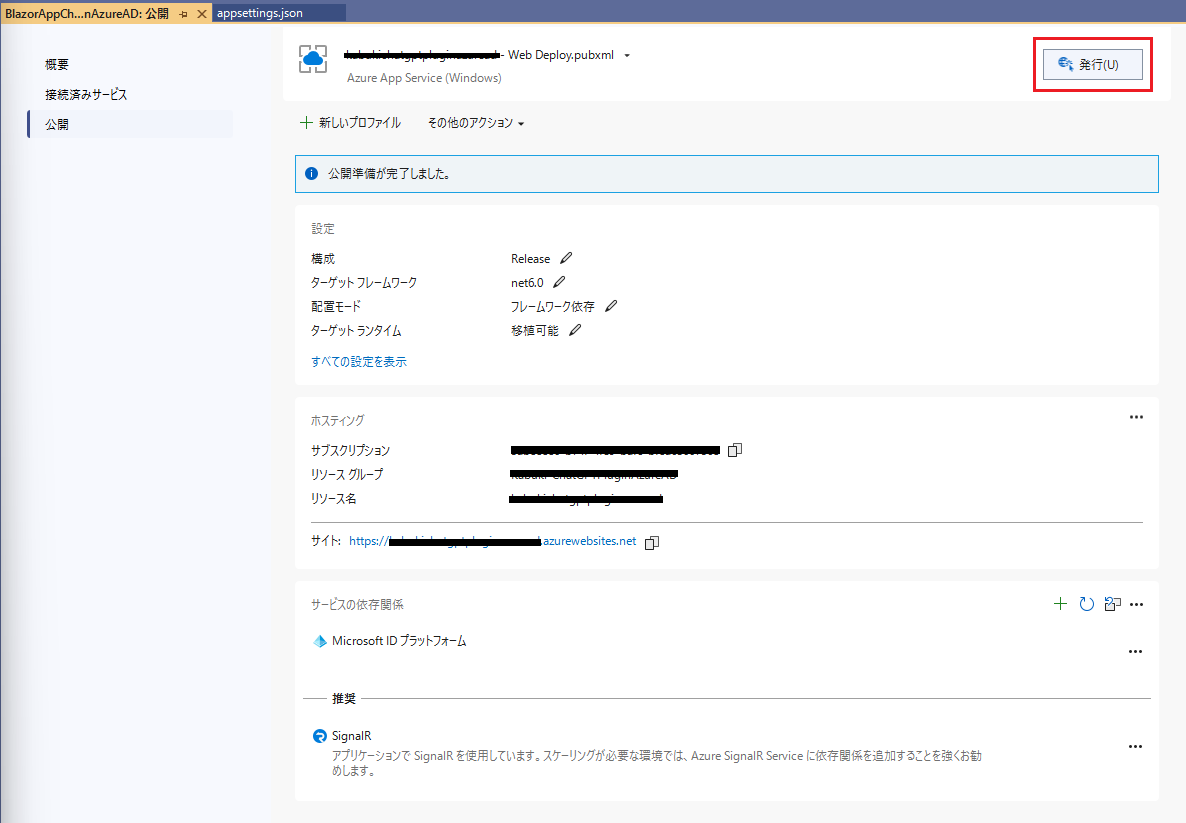This screenshot has height=823, width=1186.
Task: Edit the 配置モード フレームワーク依存 pencil
Action: tap(611, 306)
